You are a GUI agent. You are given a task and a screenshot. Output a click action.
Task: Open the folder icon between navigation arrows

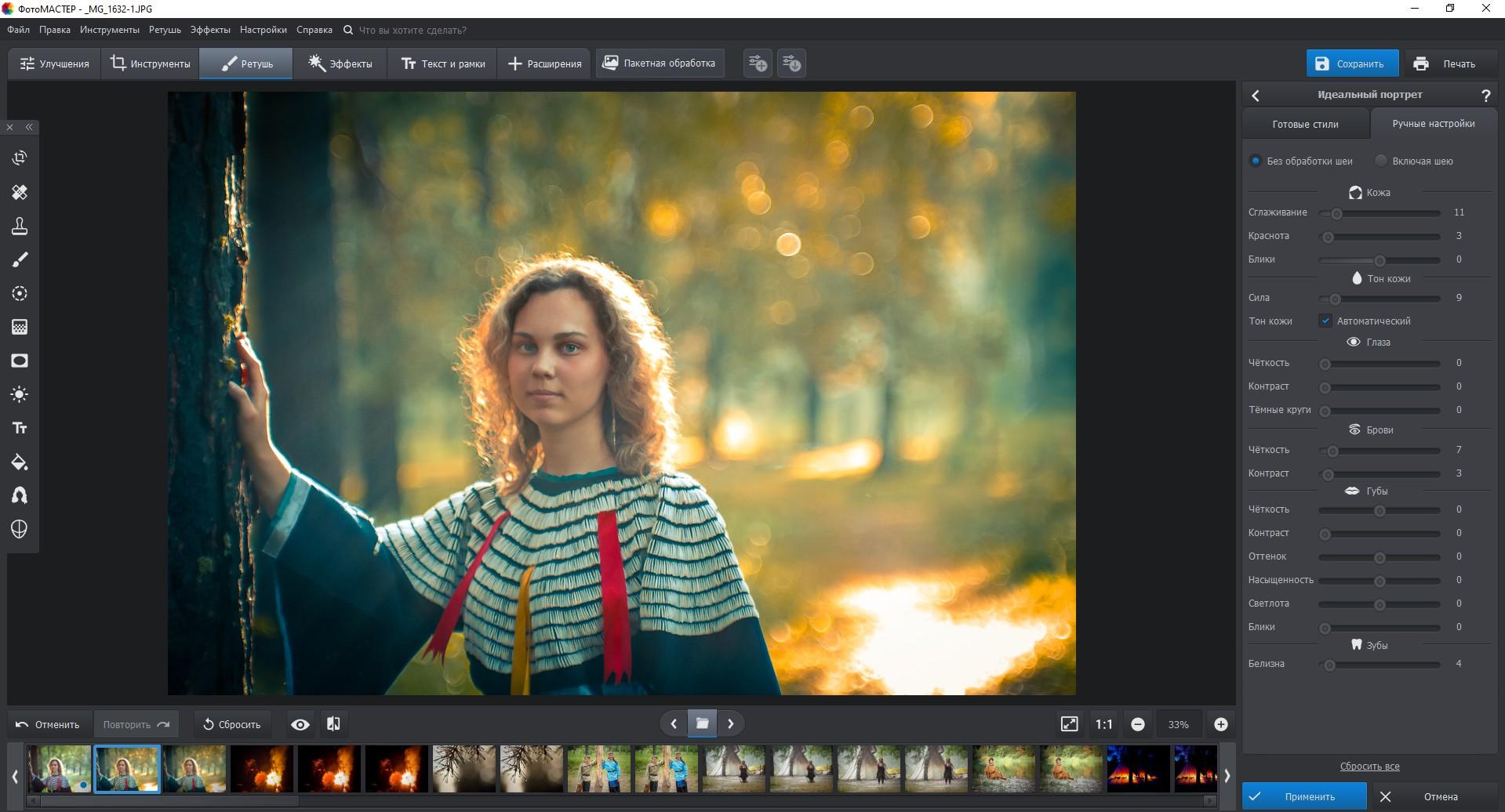click(702, 723)
